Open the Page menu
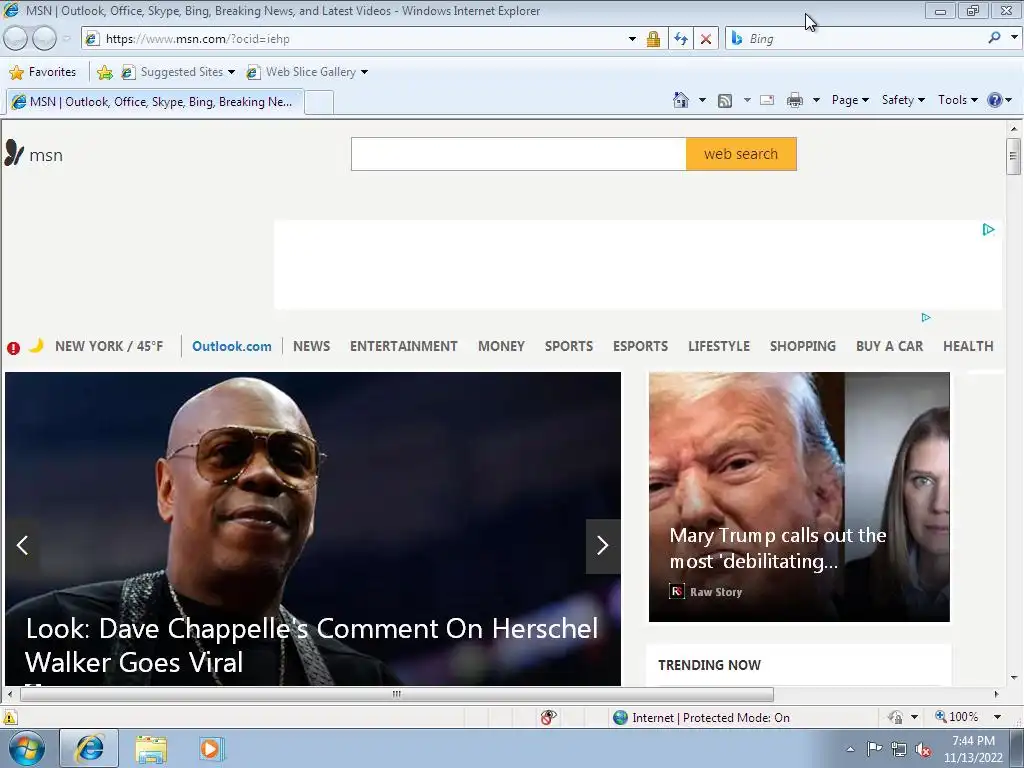 click(x=850, y=100)
